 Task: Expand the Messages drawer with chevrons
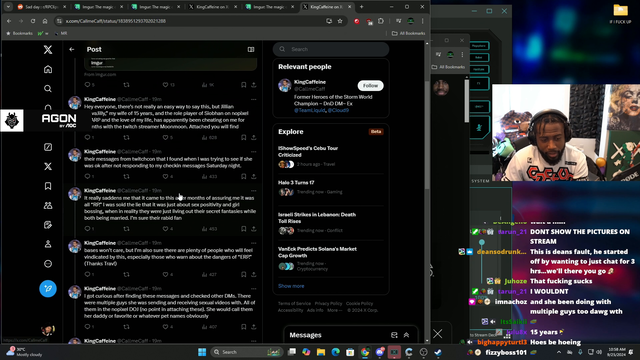click(407, 335)
